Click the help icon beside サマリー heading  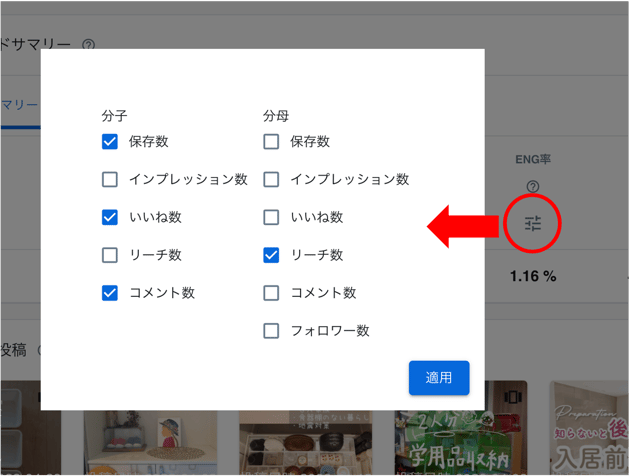point(89,45)
